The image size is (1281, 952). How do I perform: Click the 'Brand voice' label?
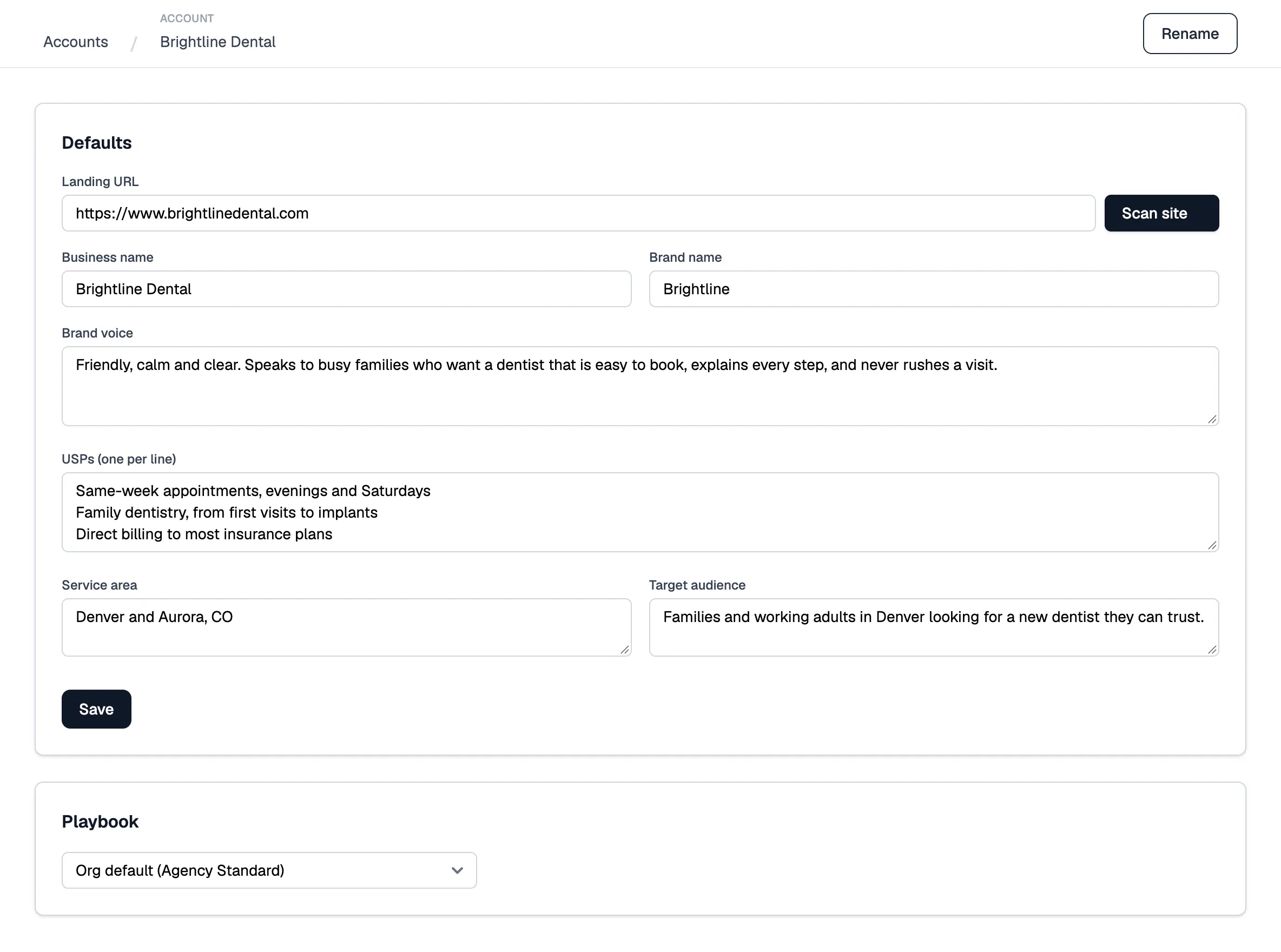(97, 333)
